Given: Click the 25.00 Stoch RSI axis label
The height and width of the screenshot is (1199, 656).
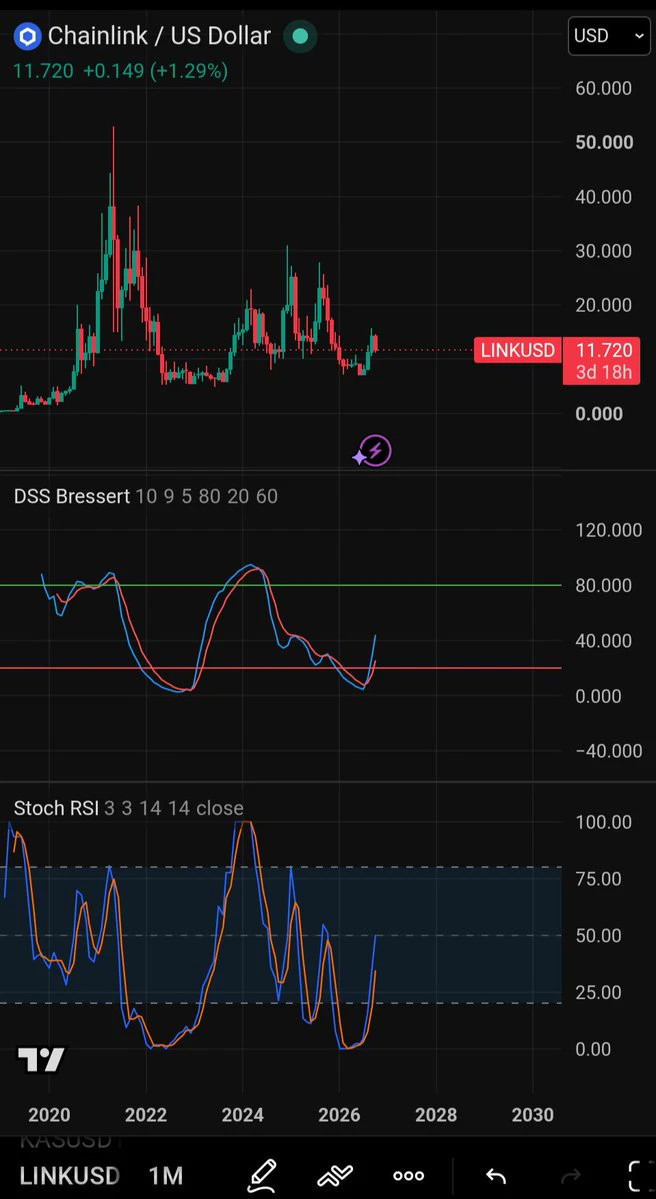Looking at the screenshot, I should (x=599, y=993).
